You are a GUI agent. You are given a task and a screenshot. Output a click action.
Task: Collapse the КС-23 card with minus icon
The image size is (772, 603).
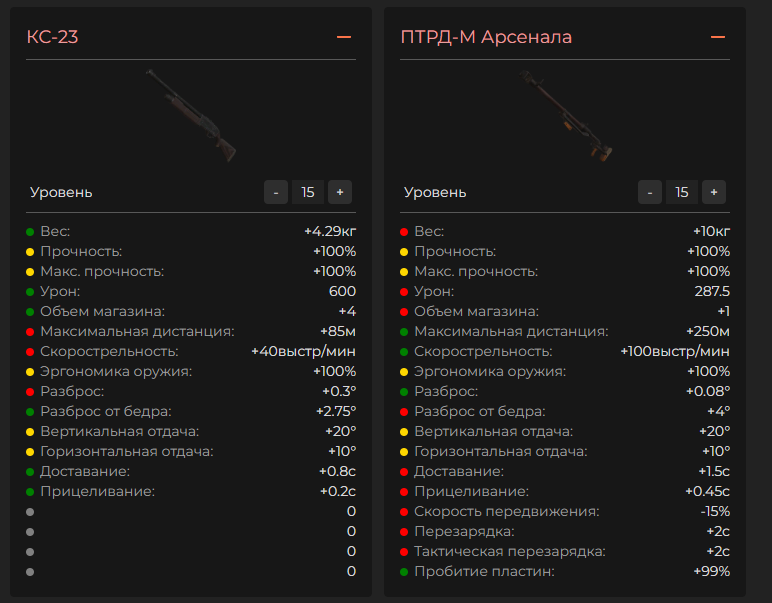pyautogui.click(x=344, y=37)
